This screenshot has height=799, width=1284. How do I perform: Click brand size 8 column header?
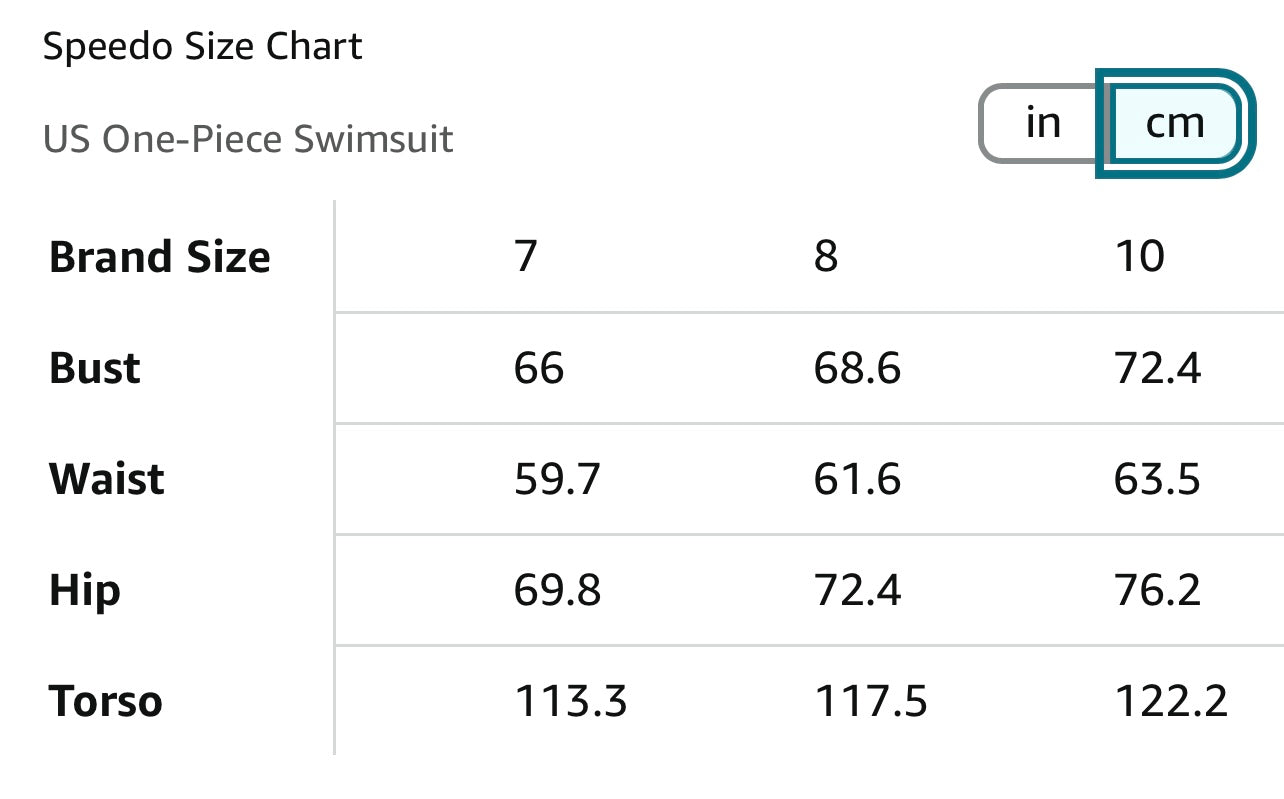click(x=826, y=258)
